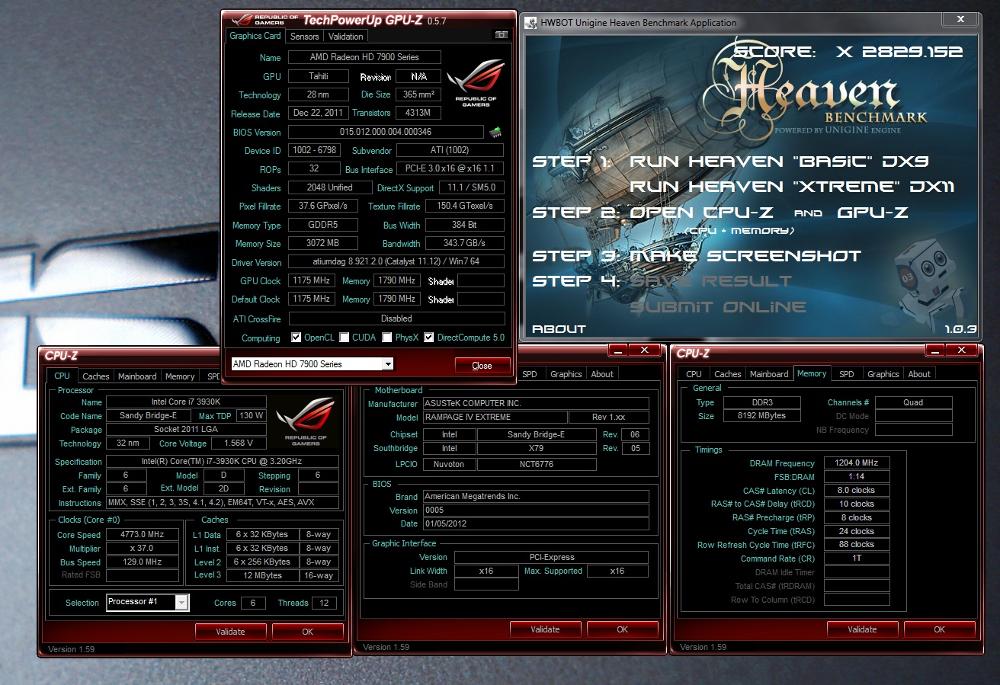Image resolution: width=1000 pixels, height=685 pixels.
Task: Click Validate in left CPU-Z window
Action: [x=230, y=631]
